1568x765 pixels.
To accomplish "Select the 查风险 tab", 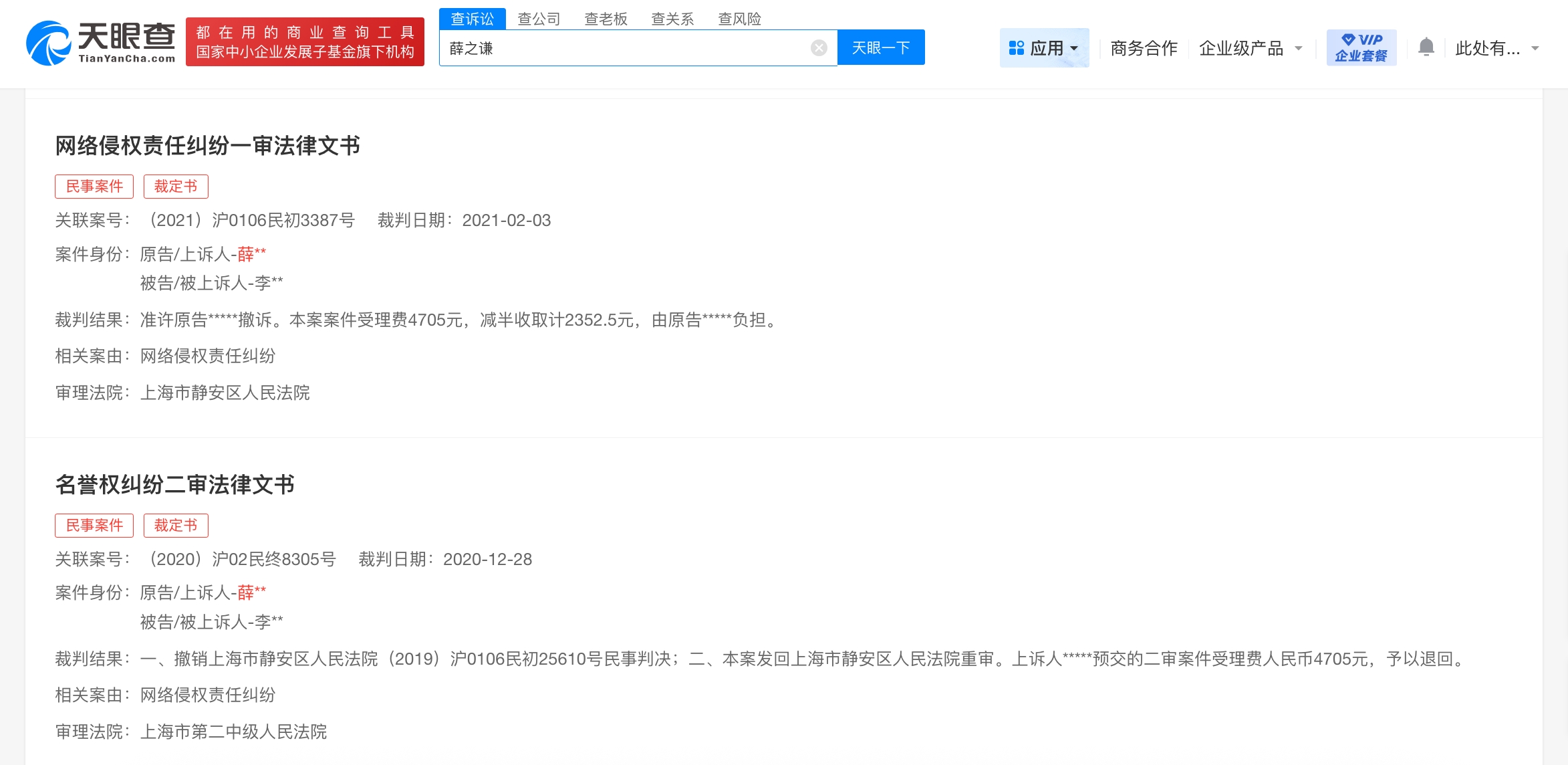I will pyautogui.click(x=741, y=18).
